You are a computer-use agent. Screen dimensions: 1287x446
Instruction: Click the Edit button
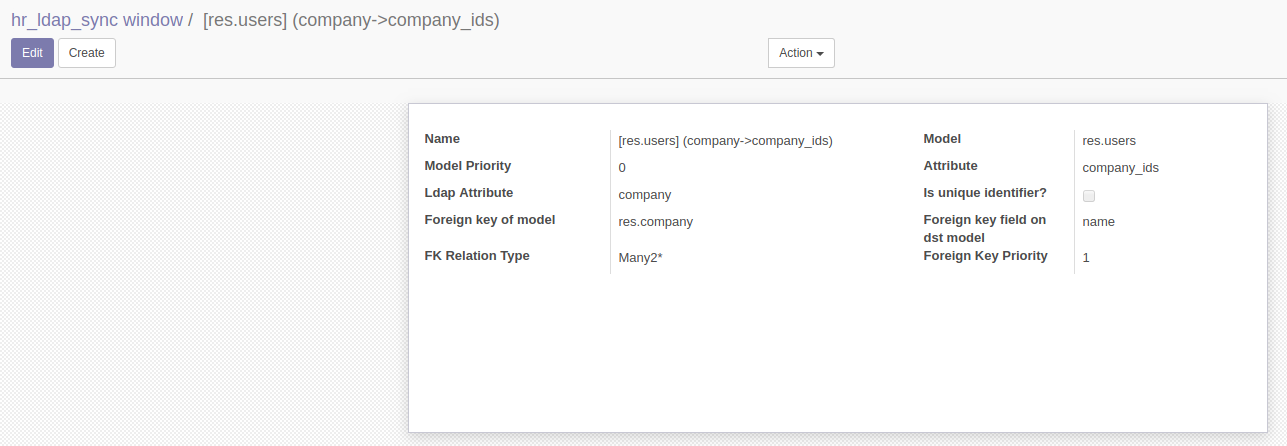coord(32,53)
